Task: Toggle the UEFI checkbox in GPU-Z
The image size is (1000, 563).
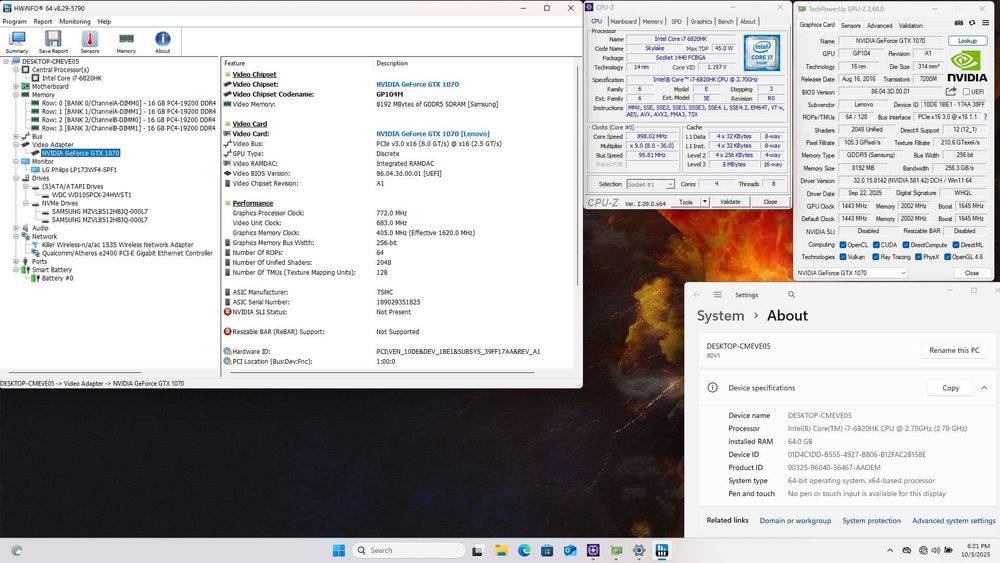Action: click(966, 92)
